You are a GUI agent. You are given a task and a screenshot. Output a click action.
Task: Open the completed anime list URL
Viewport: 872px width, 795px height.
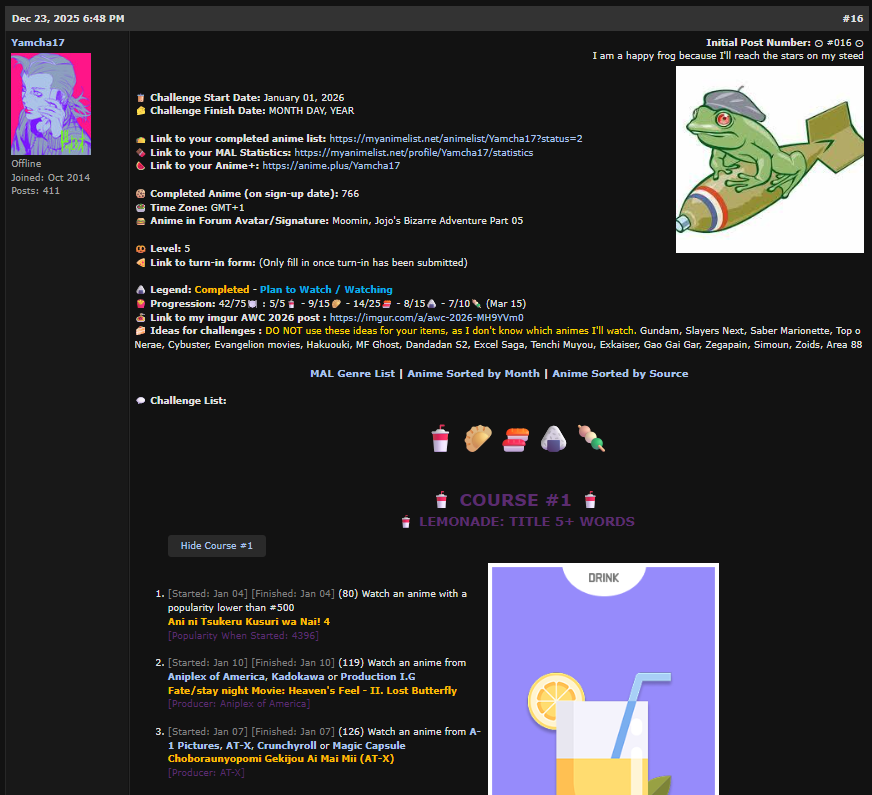coord(455,138)
